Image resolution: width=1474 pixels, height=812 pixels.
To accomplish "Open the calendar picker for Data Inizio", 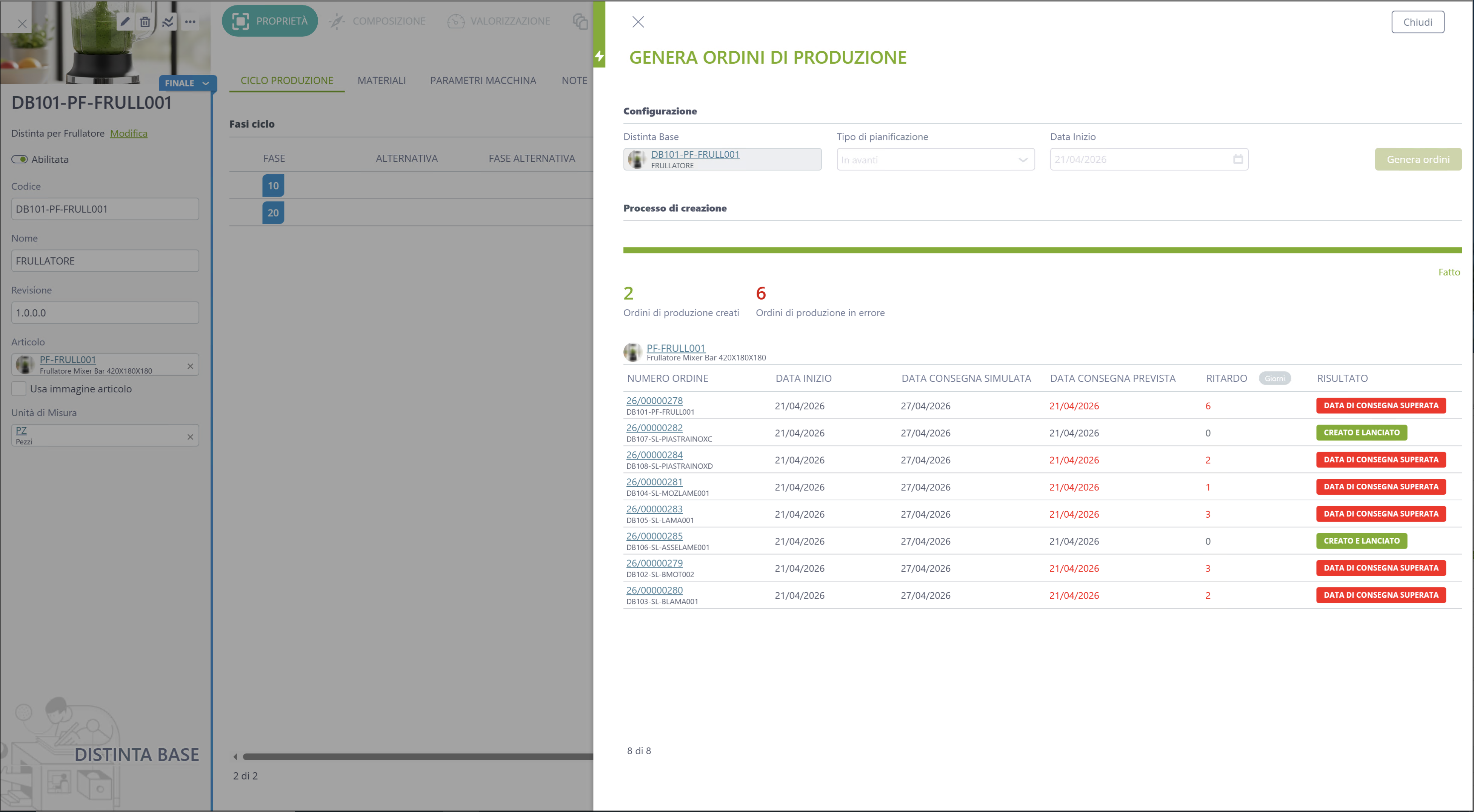I will pyautogui.click(x=1238, y=159).
